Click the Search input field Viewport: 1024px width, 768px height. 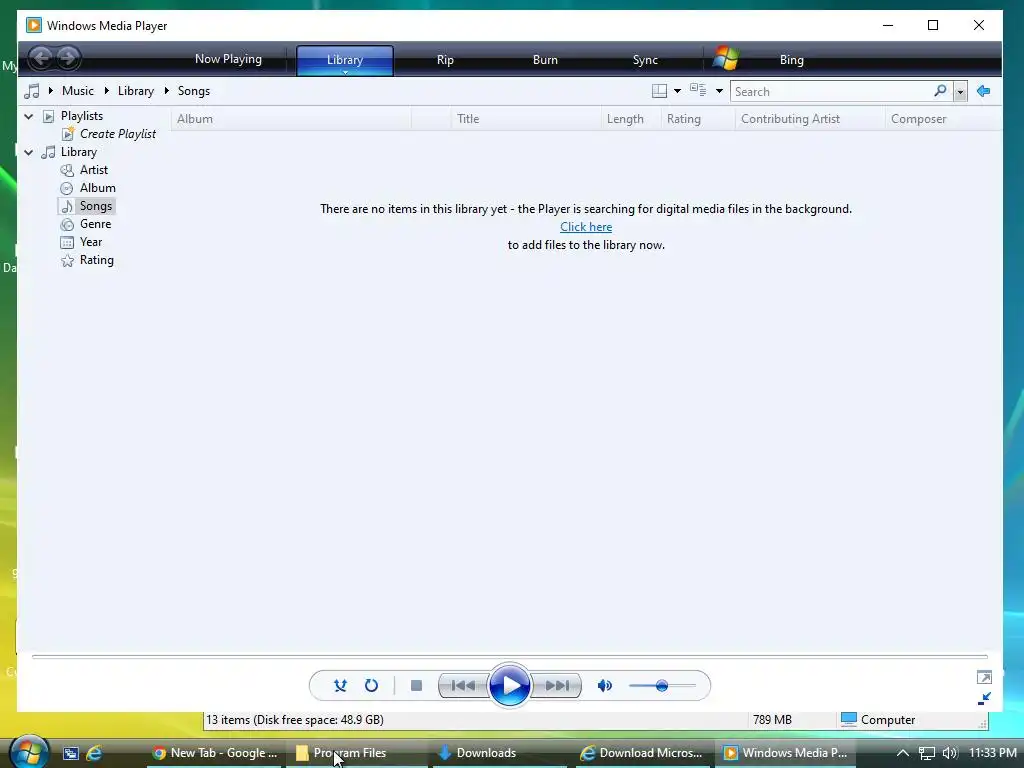point(831,91)
